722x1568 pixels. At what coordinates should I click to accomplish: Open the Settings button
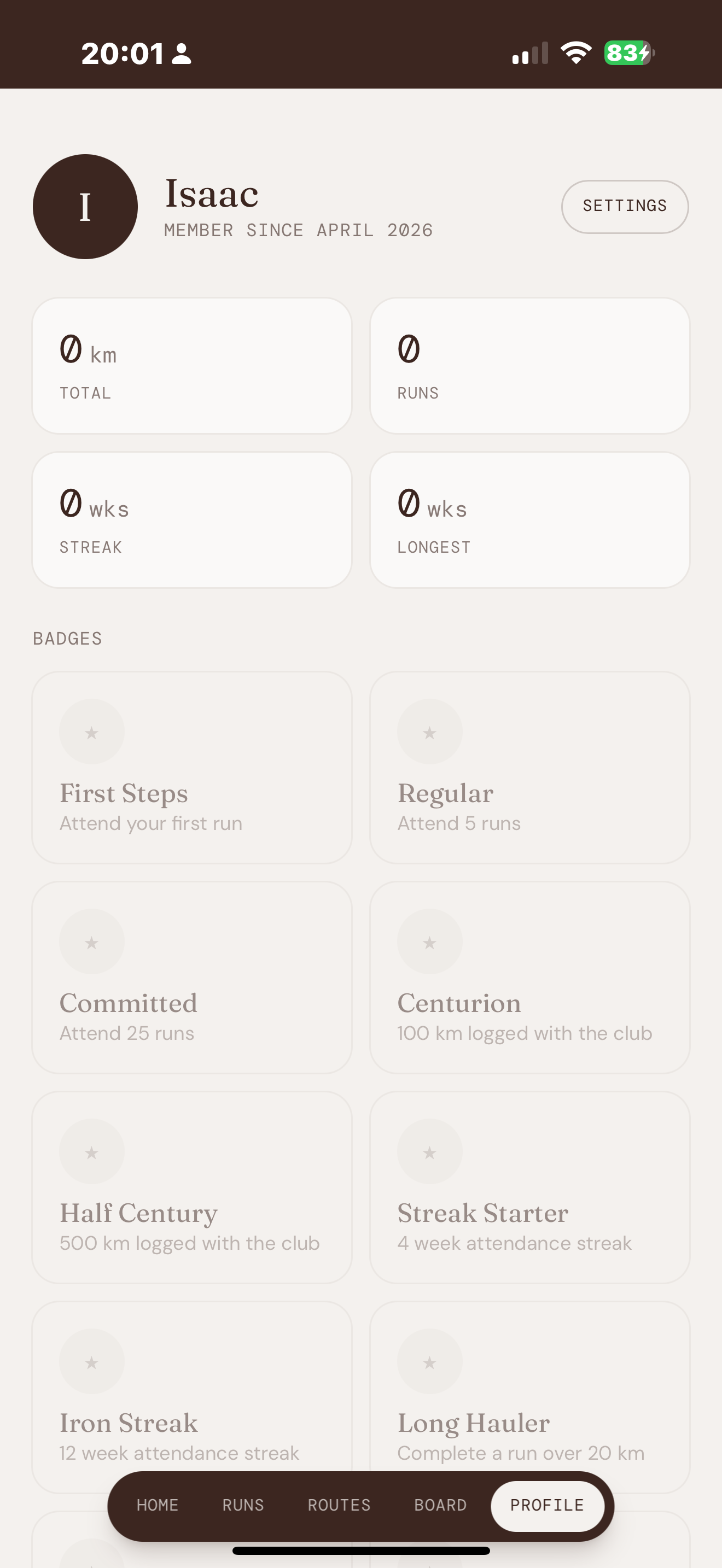pos(625,207)
